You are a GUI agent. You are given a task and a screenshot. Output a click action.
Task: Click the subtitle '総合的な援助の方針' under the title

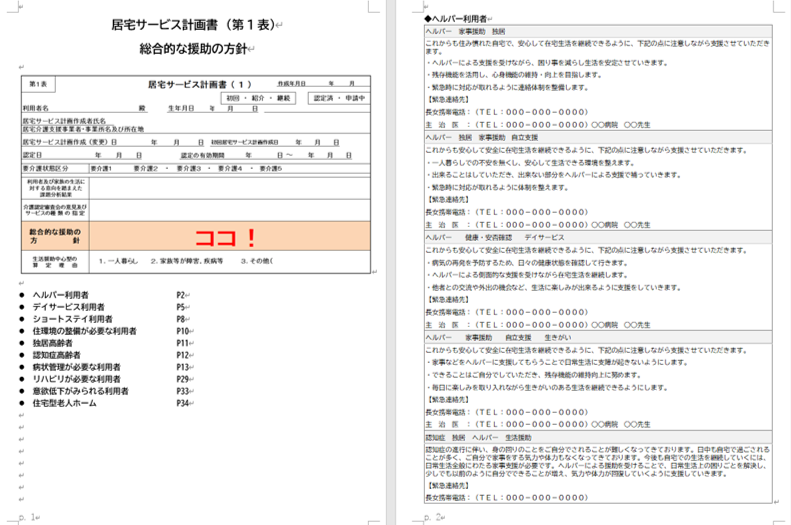194,49
